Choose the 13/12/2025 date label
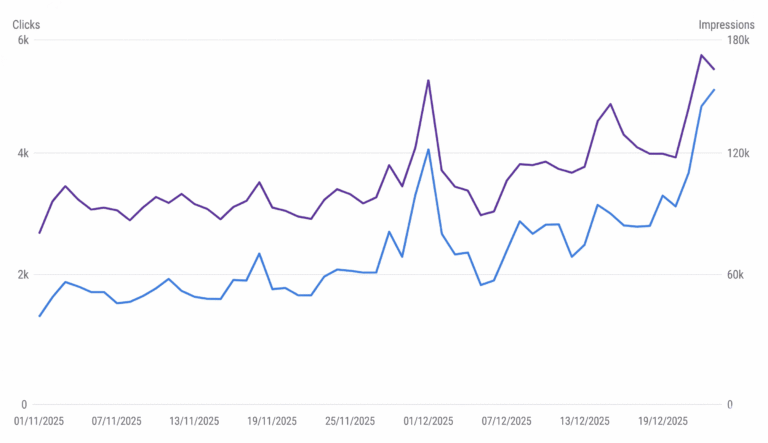 (584, 421)
